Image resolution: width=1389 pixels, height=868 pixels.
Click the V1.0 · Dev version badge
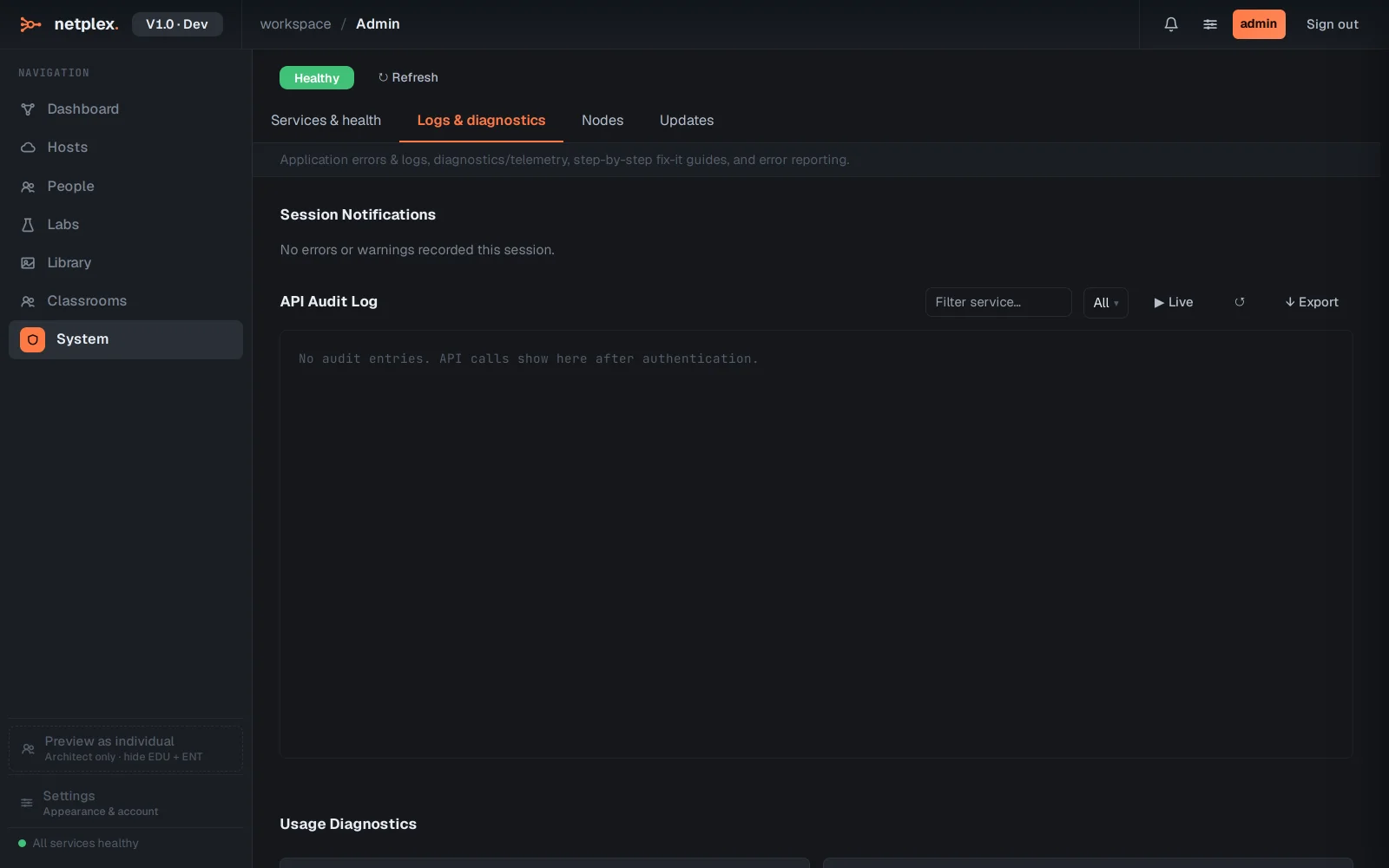[x=177, y=24]
